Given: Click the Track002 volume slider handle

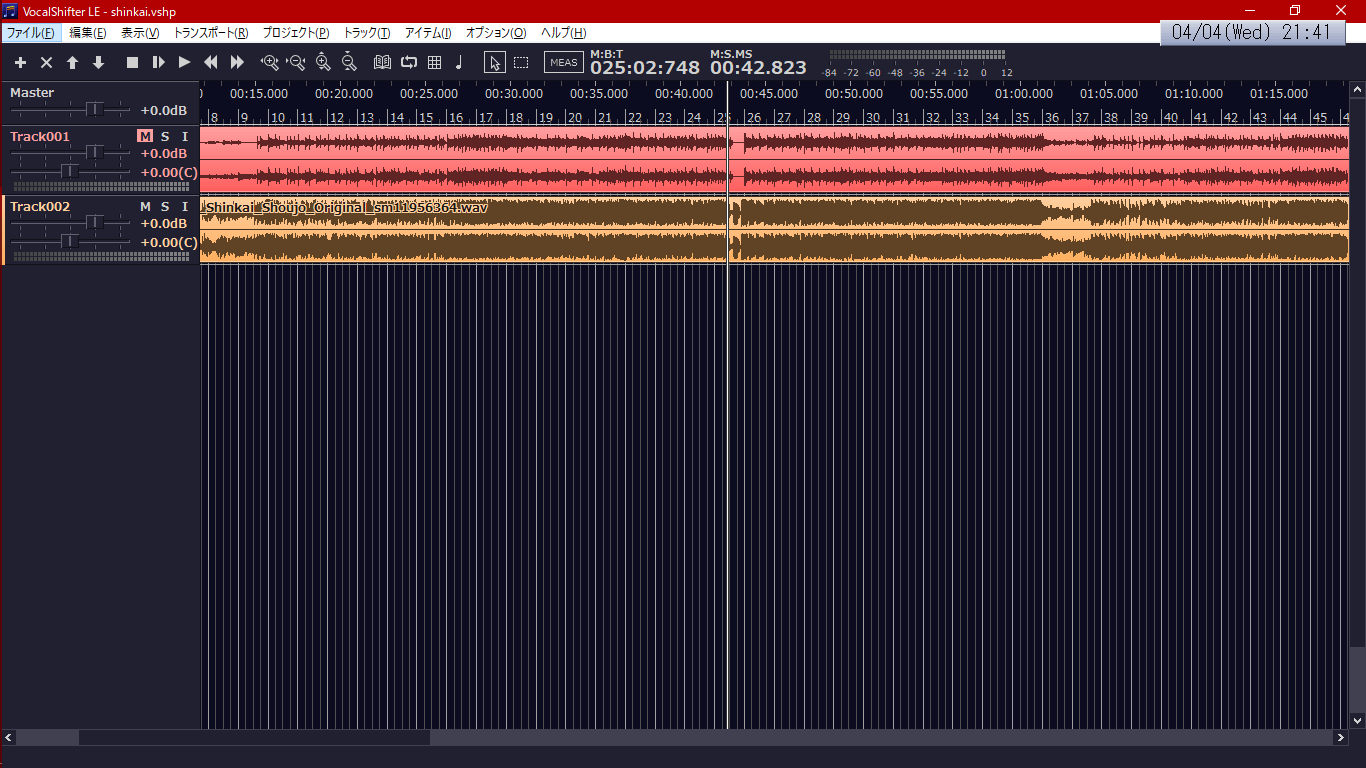Looking at the screenshot, I should click(x=95, y=222).
